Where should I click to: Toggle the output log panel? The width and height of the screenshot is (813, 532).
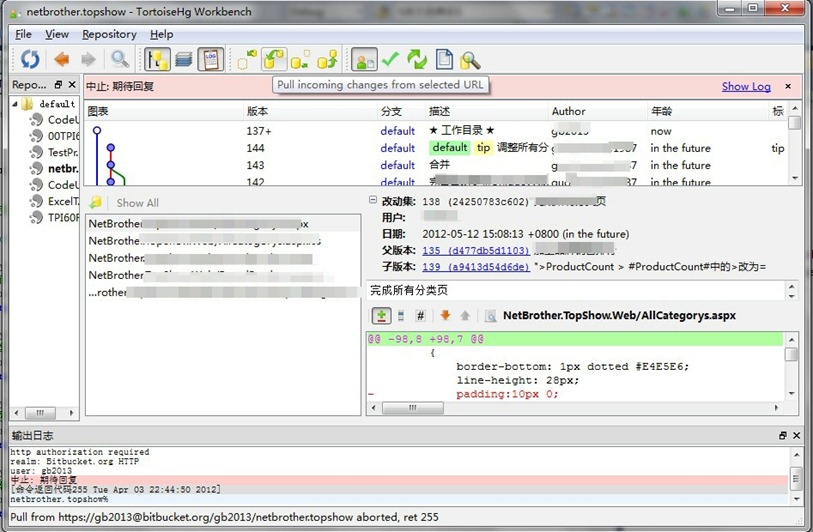click(211, 60)
